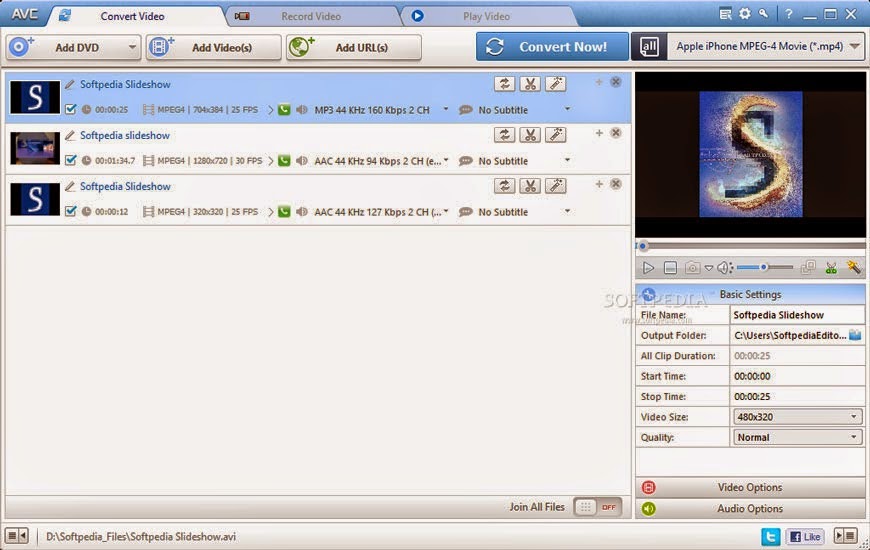
Task: Open snapshot options arrow next to camera
Action: [709, 268]
